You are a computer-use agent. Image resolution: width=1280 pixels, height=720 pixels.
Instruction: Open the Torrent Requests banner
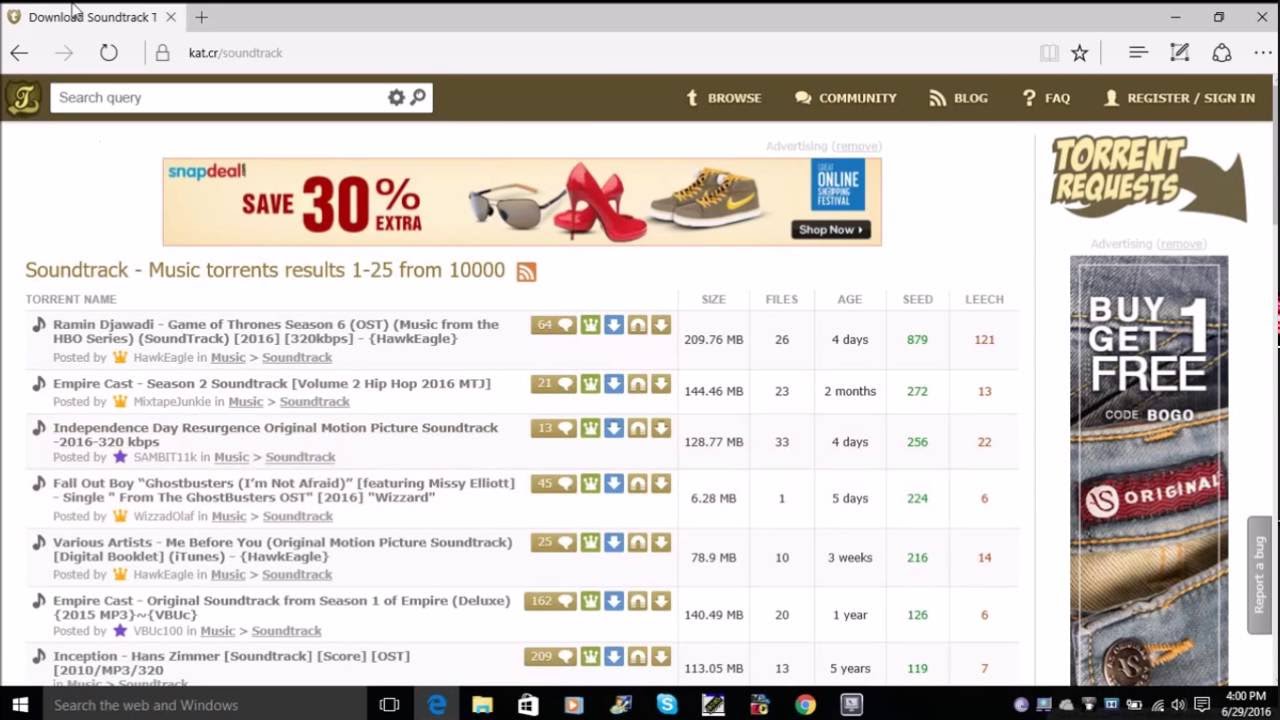coord(1147,177)
